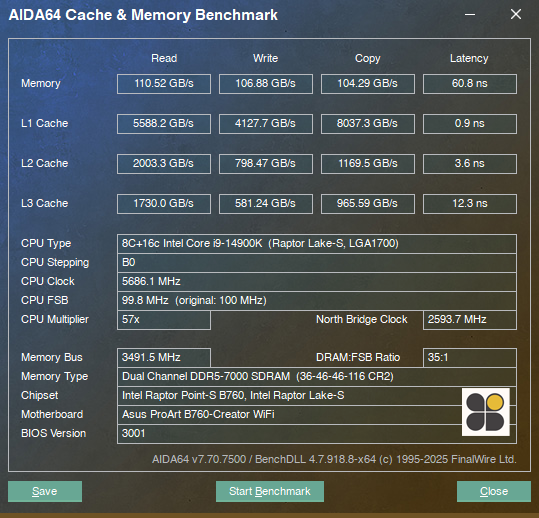Select the North Bridge Clock value box

[x=470, y=320]
